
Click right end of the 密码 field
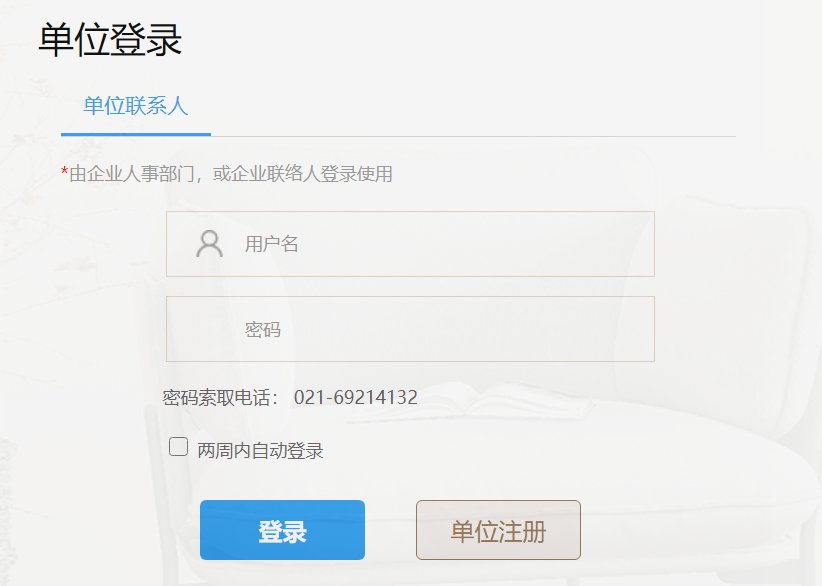[x=630, y=329]
